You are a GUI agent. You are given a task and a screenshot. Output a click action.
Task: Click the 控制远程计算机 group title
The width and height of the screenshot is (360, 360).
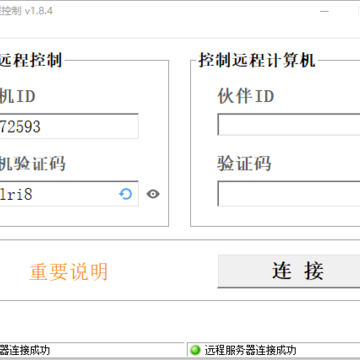point(257,60)
